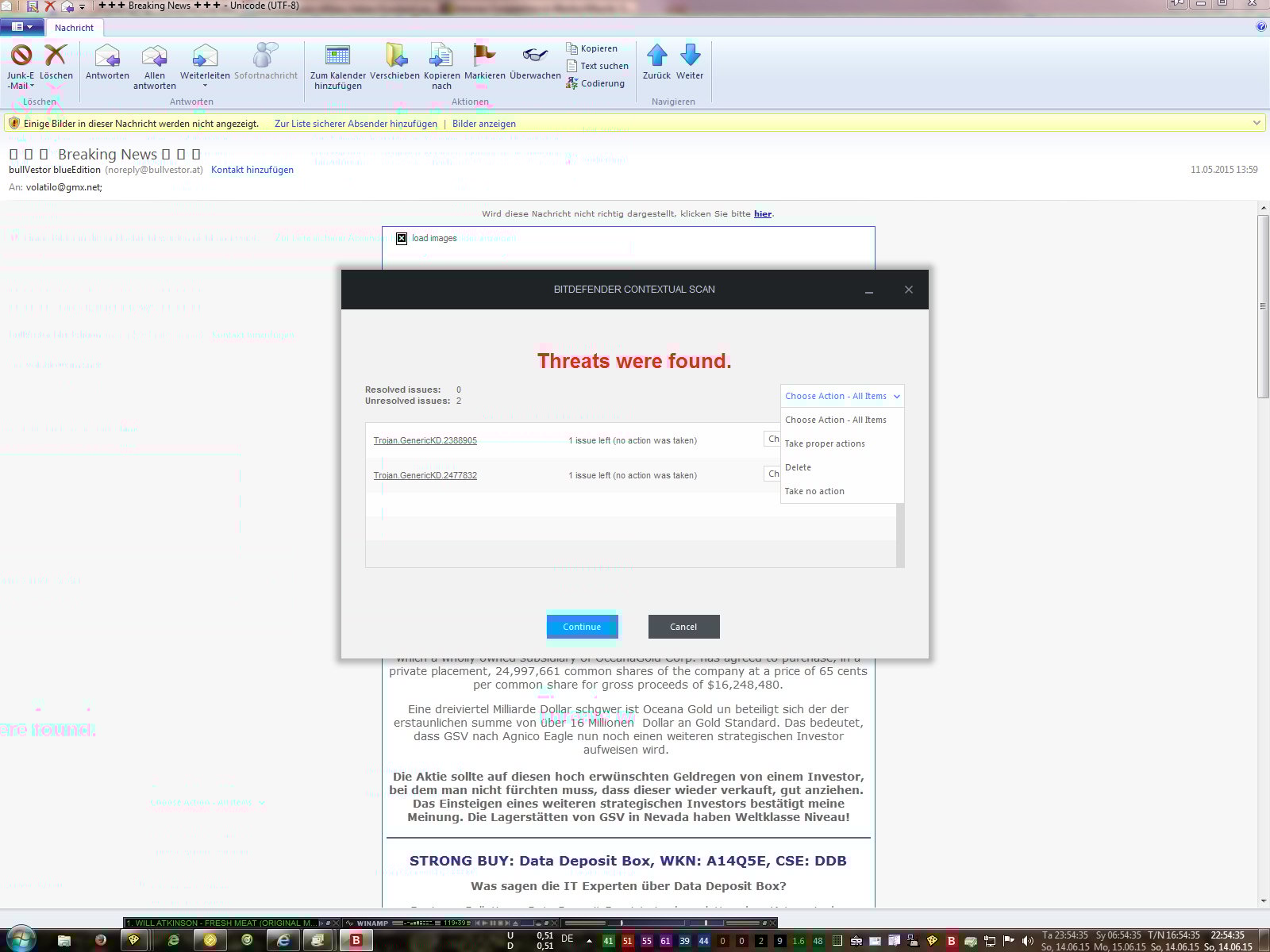Click the Allen antworten reply-all icon
Image resolution: width=1270 pixels, height=952 pixels.
tap(154, 56)
